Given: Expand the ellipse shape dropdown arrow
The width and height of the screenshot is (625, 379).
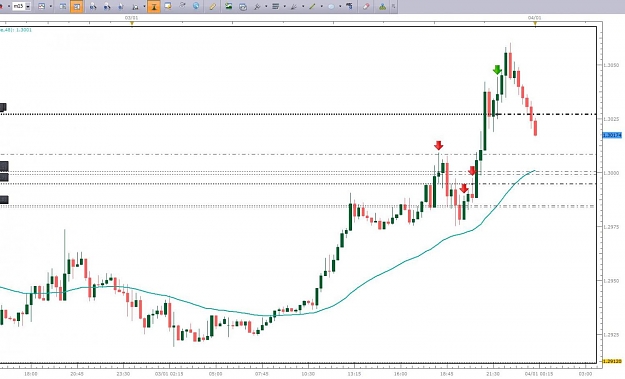Looking at the screenshot, I should 340,7.
